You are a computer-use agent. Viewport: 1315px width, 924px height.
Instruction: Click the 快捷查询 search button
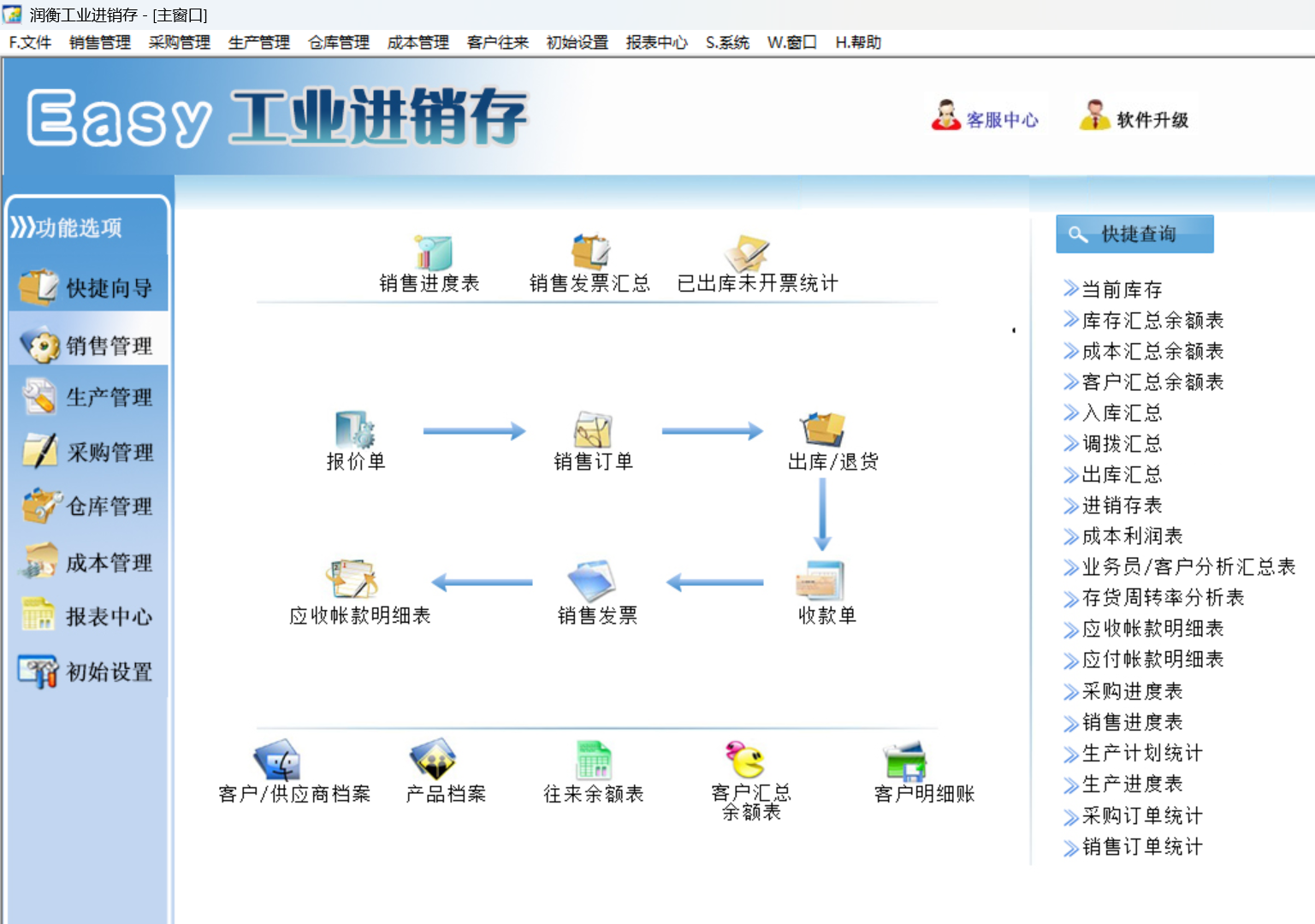click(x=1134, y=234)
